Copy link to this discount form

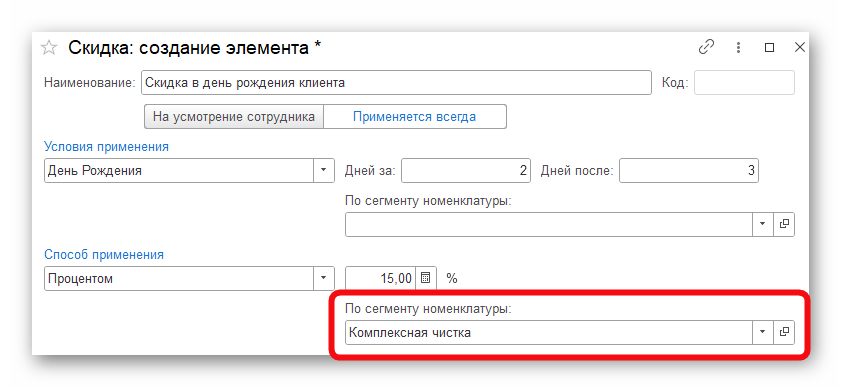[706, 47]
